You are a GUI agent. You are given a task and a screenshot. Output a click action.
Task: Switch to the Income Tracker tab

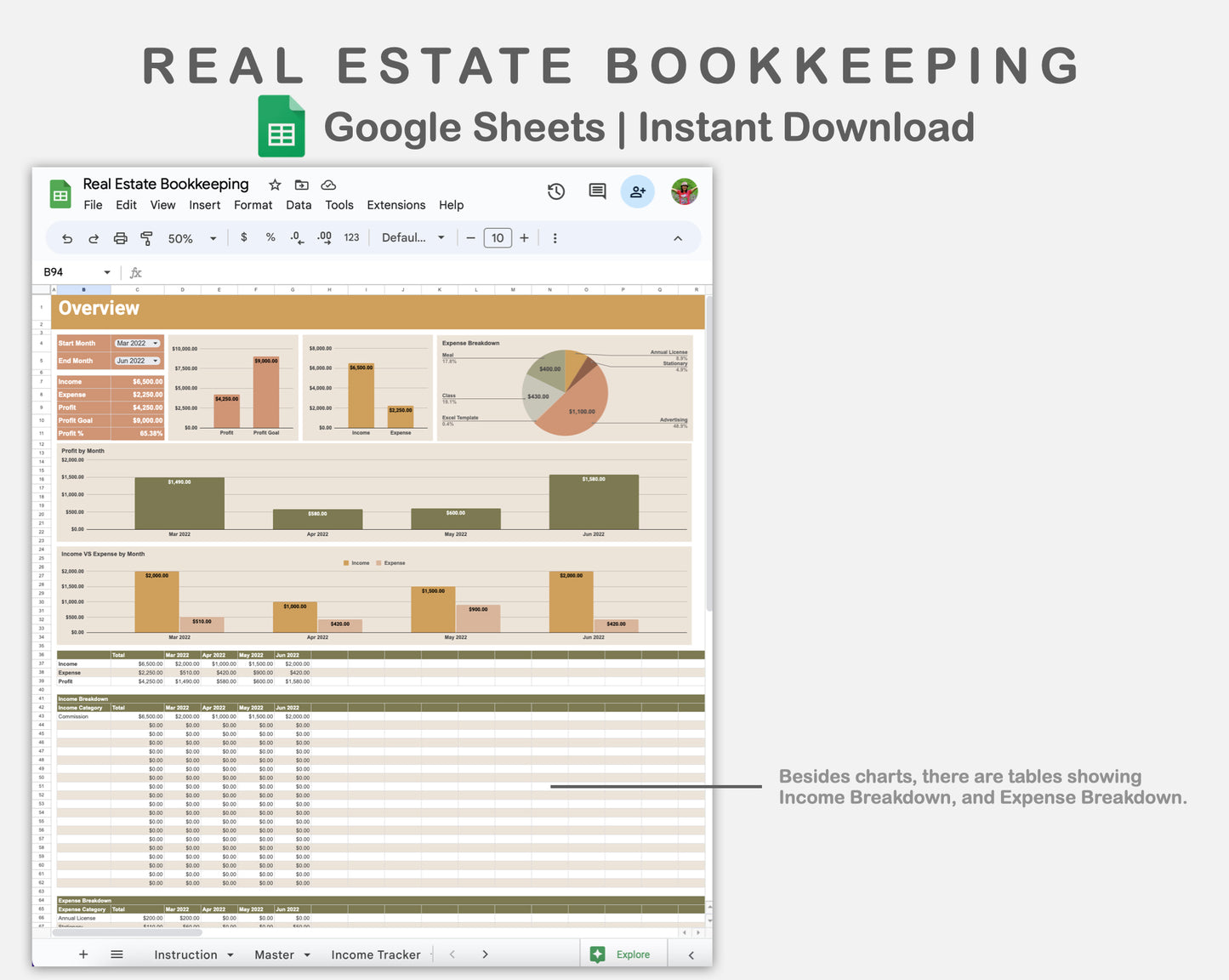coord(376,954)
